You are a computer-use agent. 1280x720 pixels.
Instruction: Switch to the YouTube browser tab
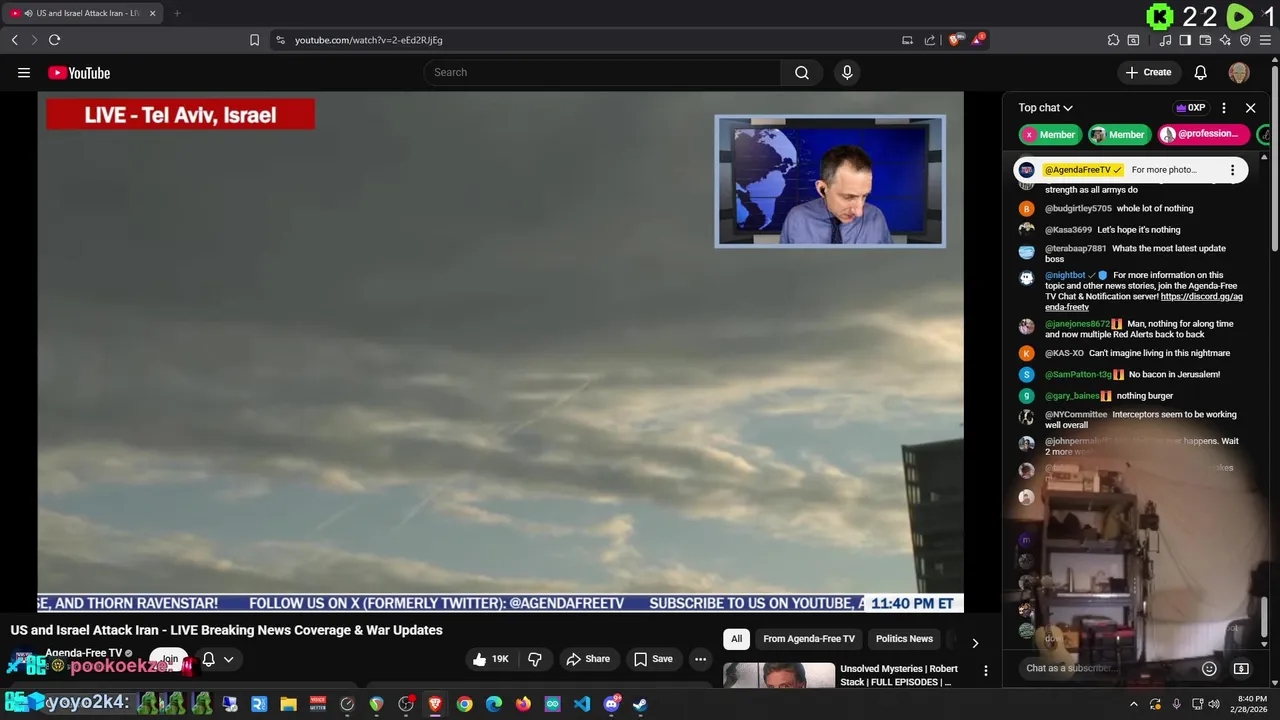(82, 13)
